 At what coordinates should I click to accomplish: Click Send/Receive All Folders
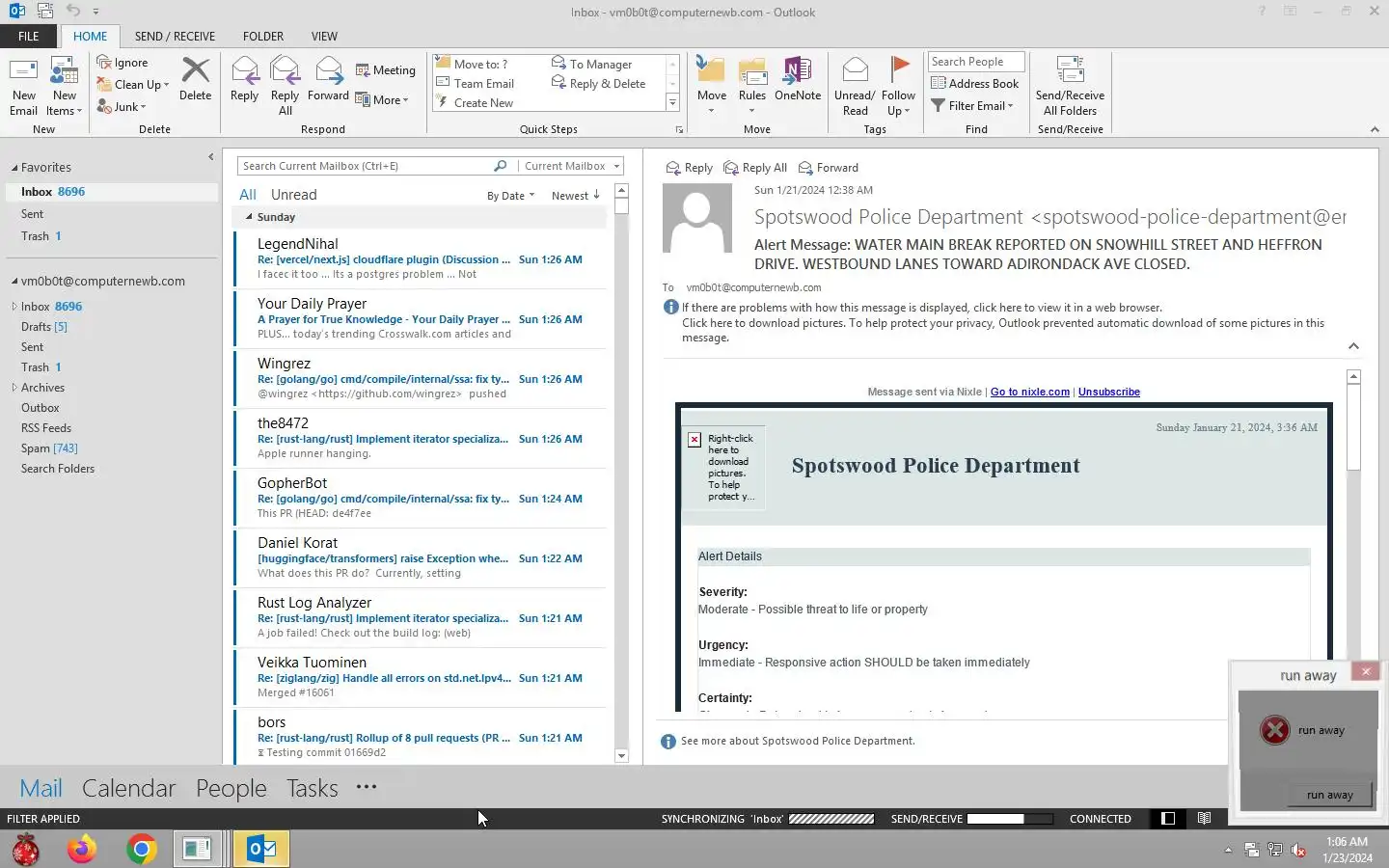pos(1070,86)
